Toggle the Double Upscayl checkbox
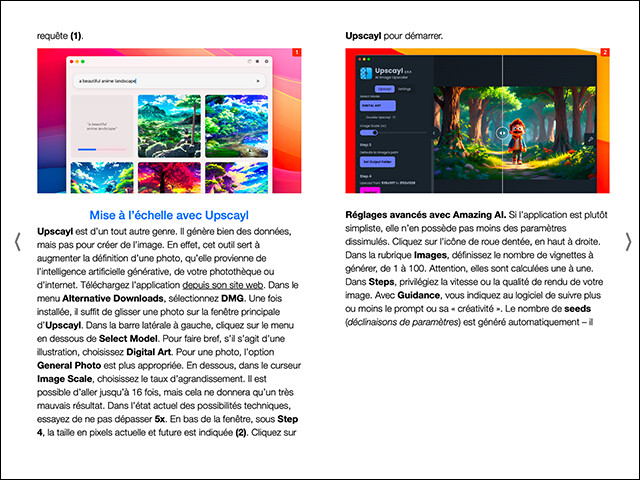Screen dimensions: 640x480 pos(363,118)
